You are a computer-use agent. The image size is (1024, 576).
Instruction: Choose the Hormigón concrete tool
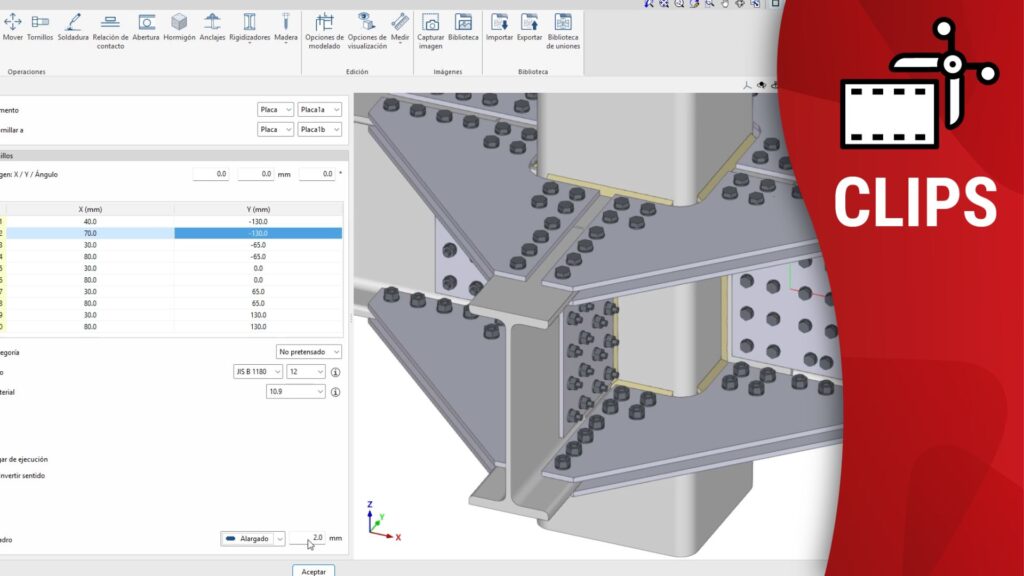click(179, 27)
